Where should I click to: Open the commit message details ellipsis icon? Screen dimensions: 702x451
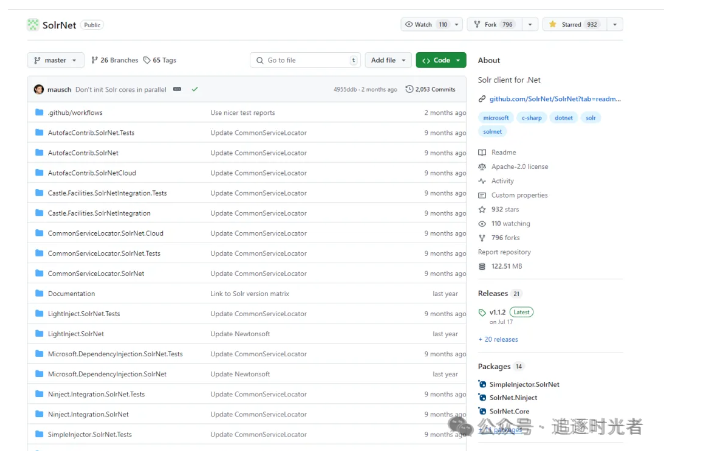pos(177,89)
